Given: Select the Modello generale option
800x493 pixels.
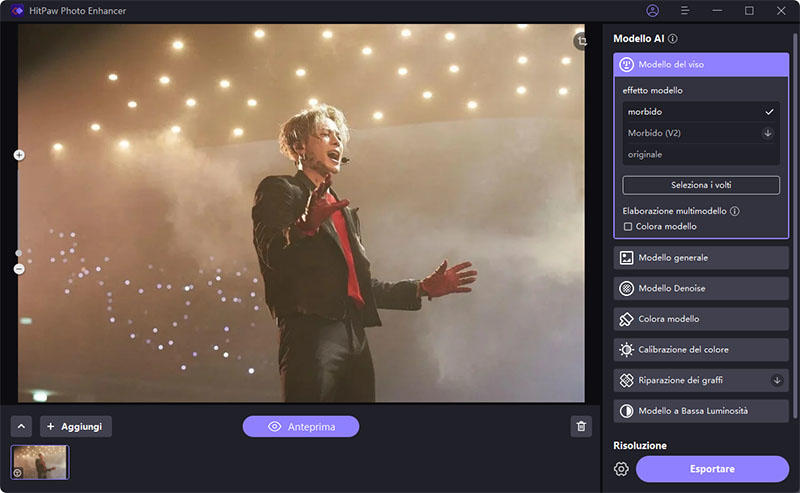Looking at the screenshot, I should point(700,258).
